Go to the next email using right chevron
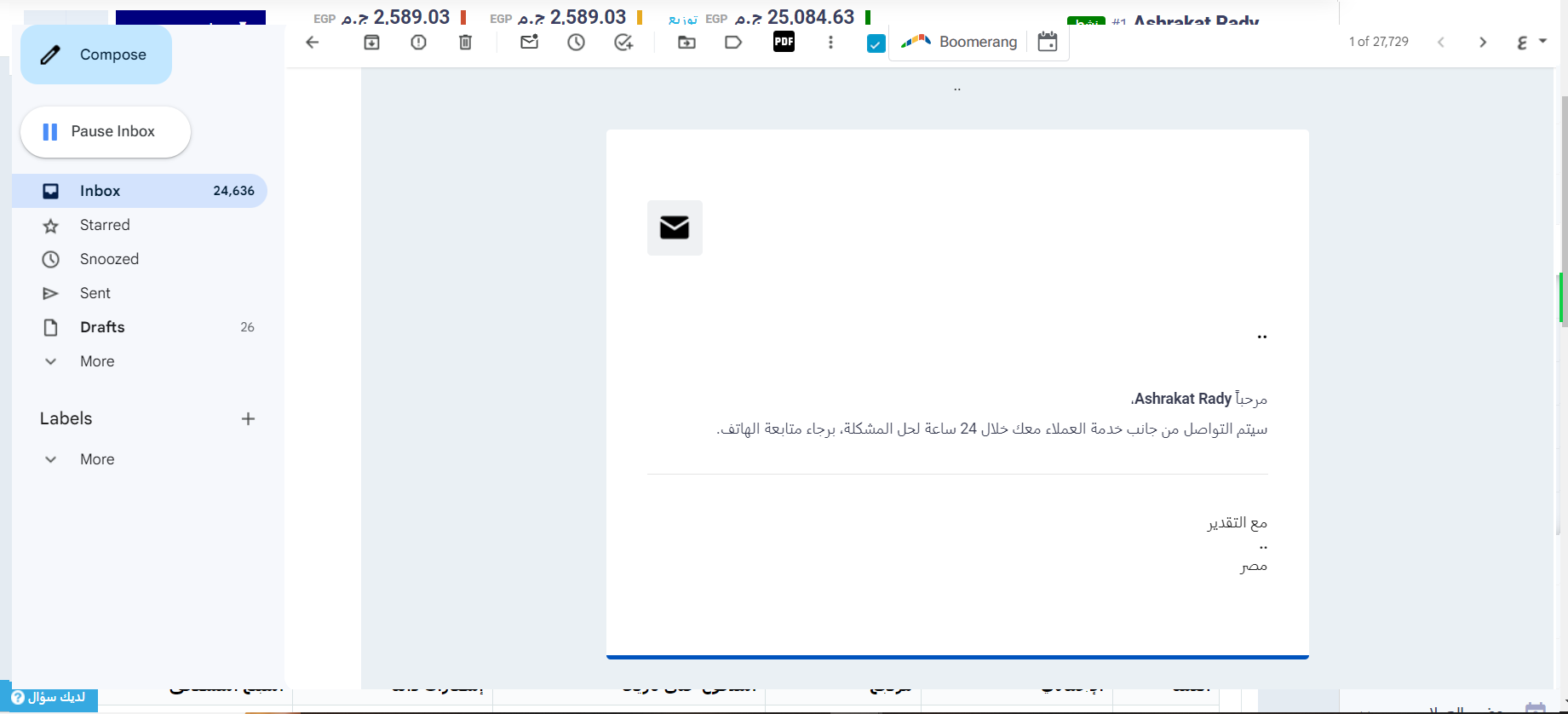 click(1483, 42)
